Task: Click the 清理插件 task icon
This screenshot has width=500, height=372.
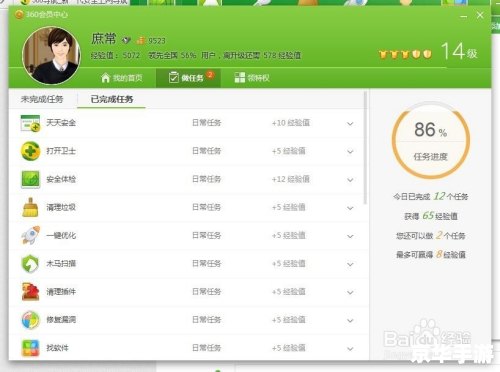Action: pos(30,292)
